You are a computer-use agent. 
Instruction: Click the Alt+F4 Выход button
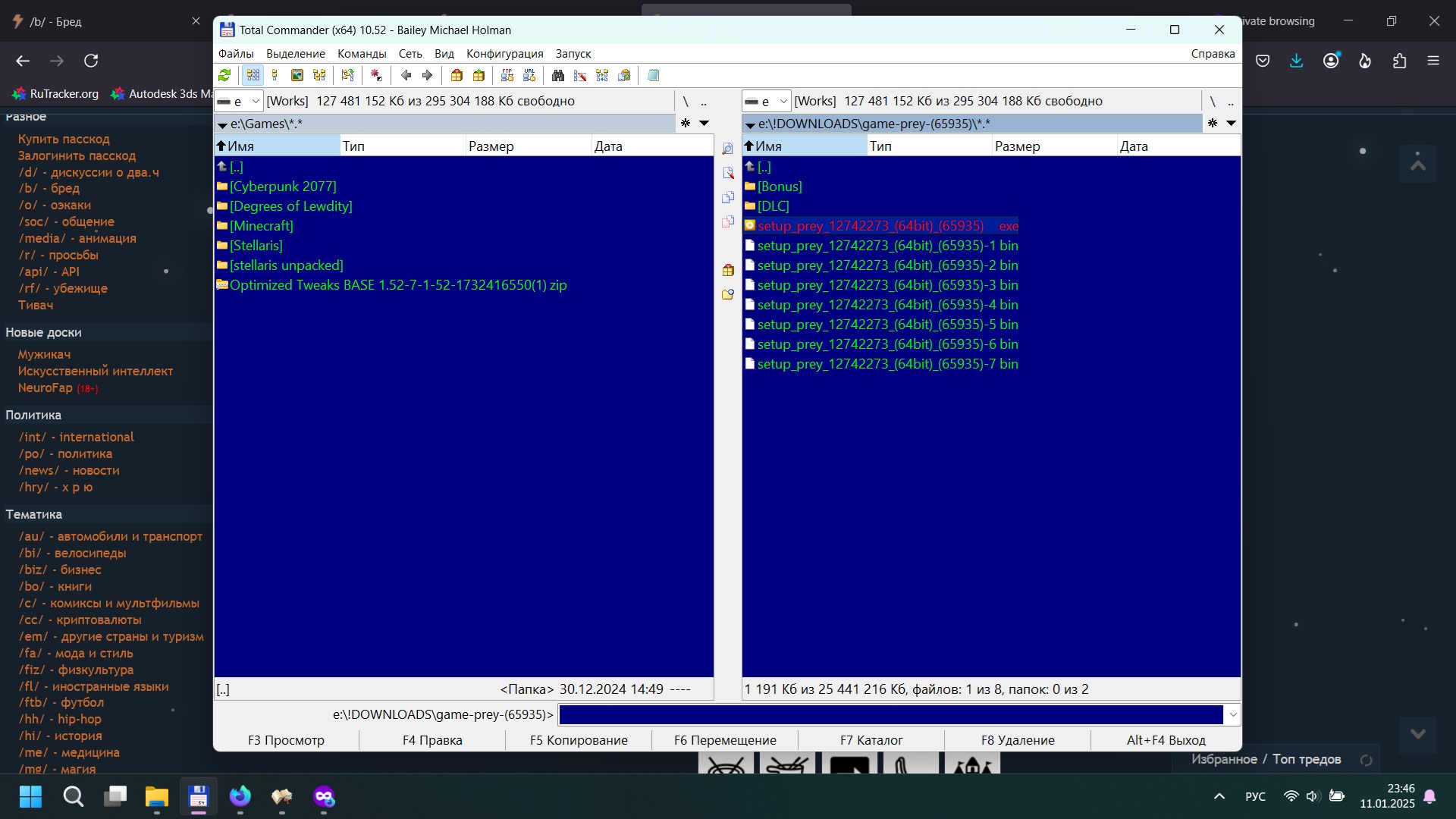pos(1166,740)
